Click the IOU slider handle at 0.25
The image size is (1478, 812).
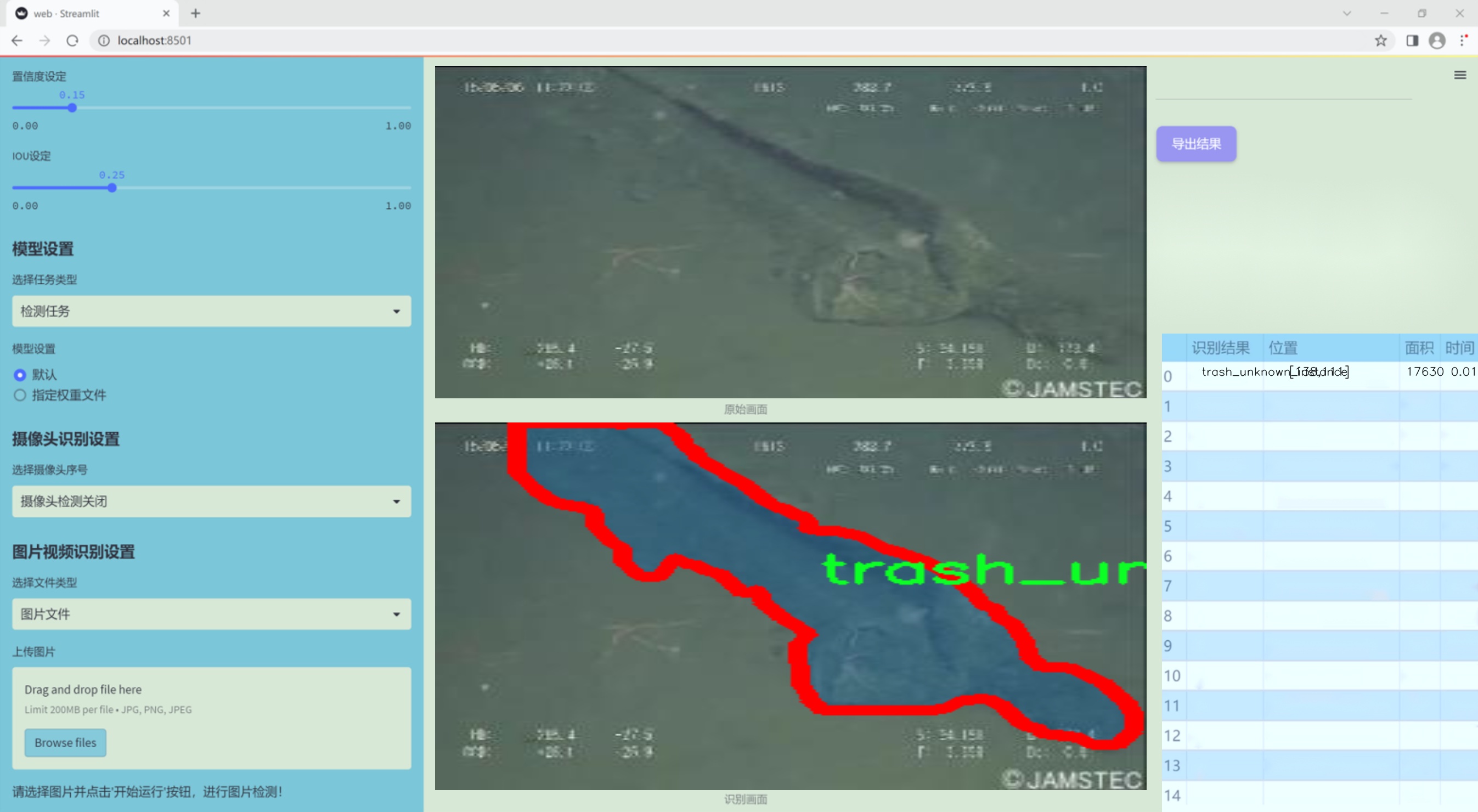click(112, 188)
